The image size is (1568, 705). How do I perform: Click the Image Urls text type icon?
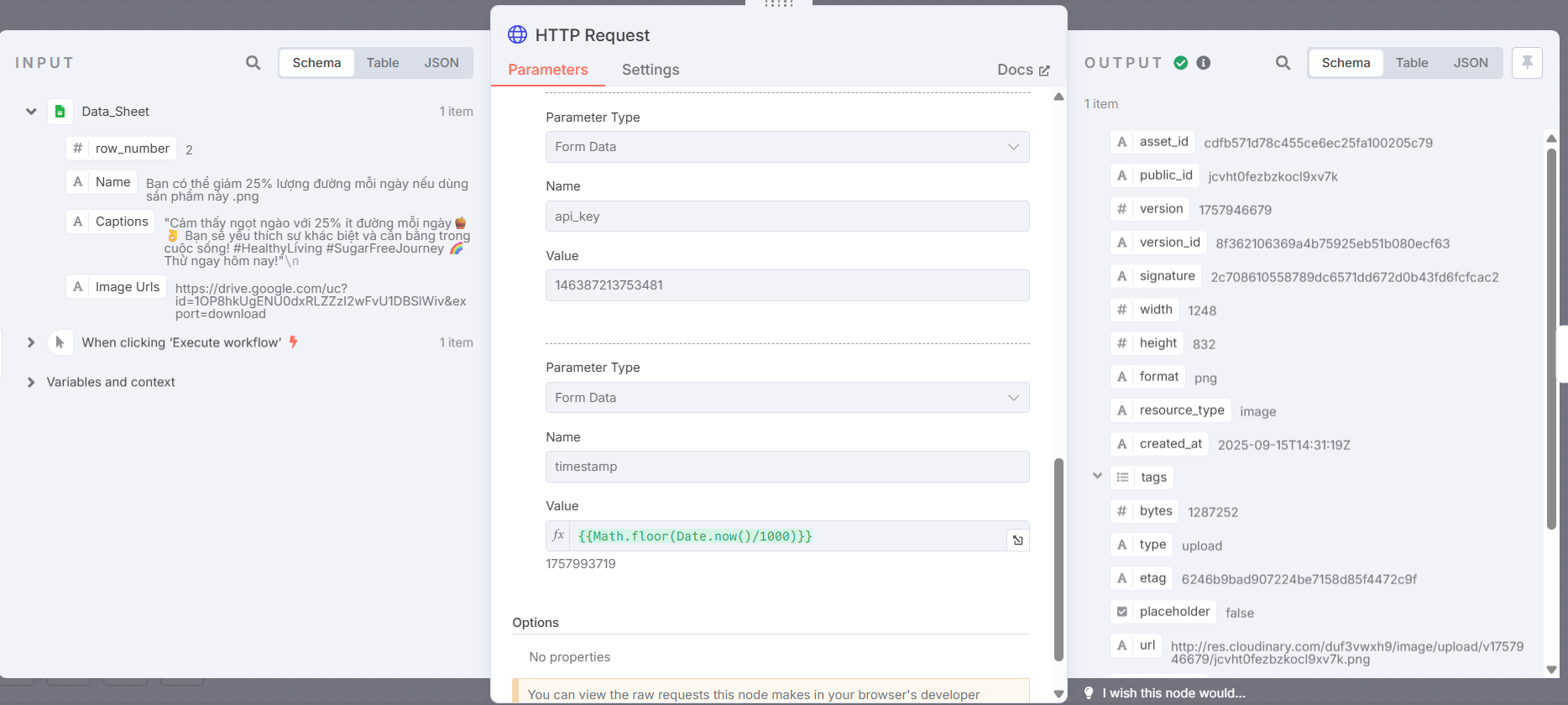click(77, 287)
